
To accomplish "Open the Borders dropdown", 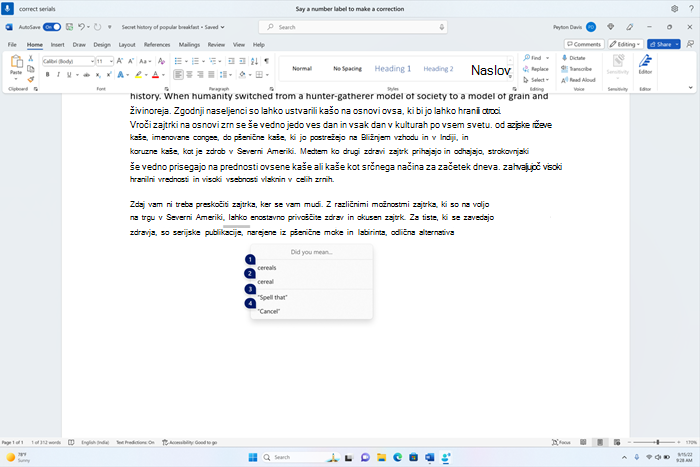I will click(267, 75).
